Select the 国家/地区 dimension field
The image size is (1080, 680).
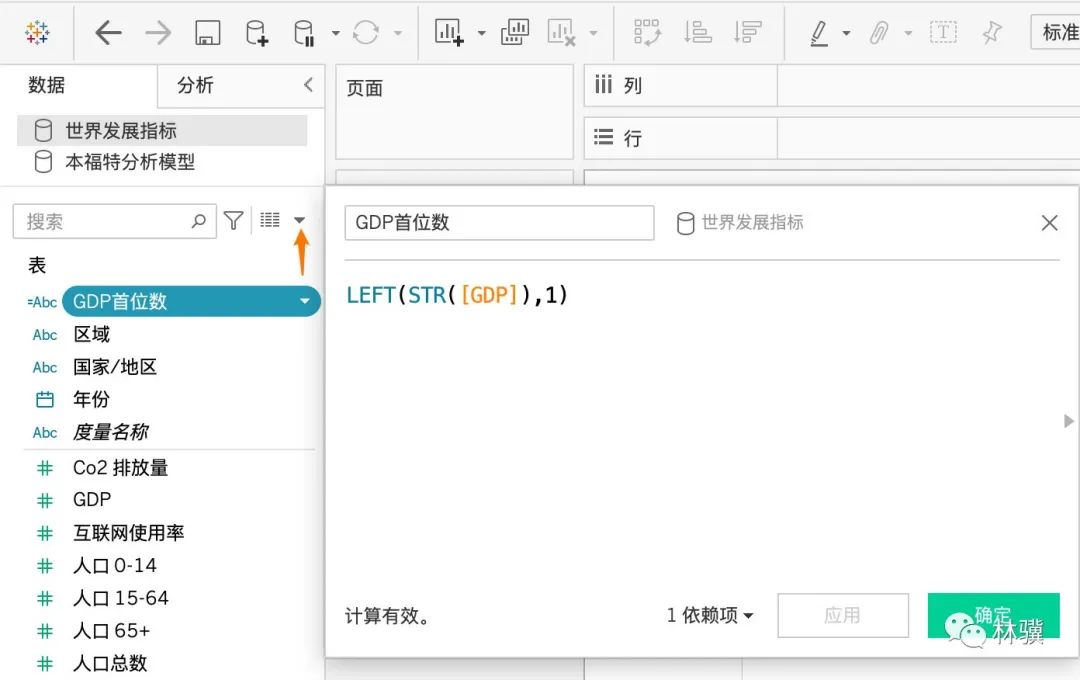tap(115, 367)
